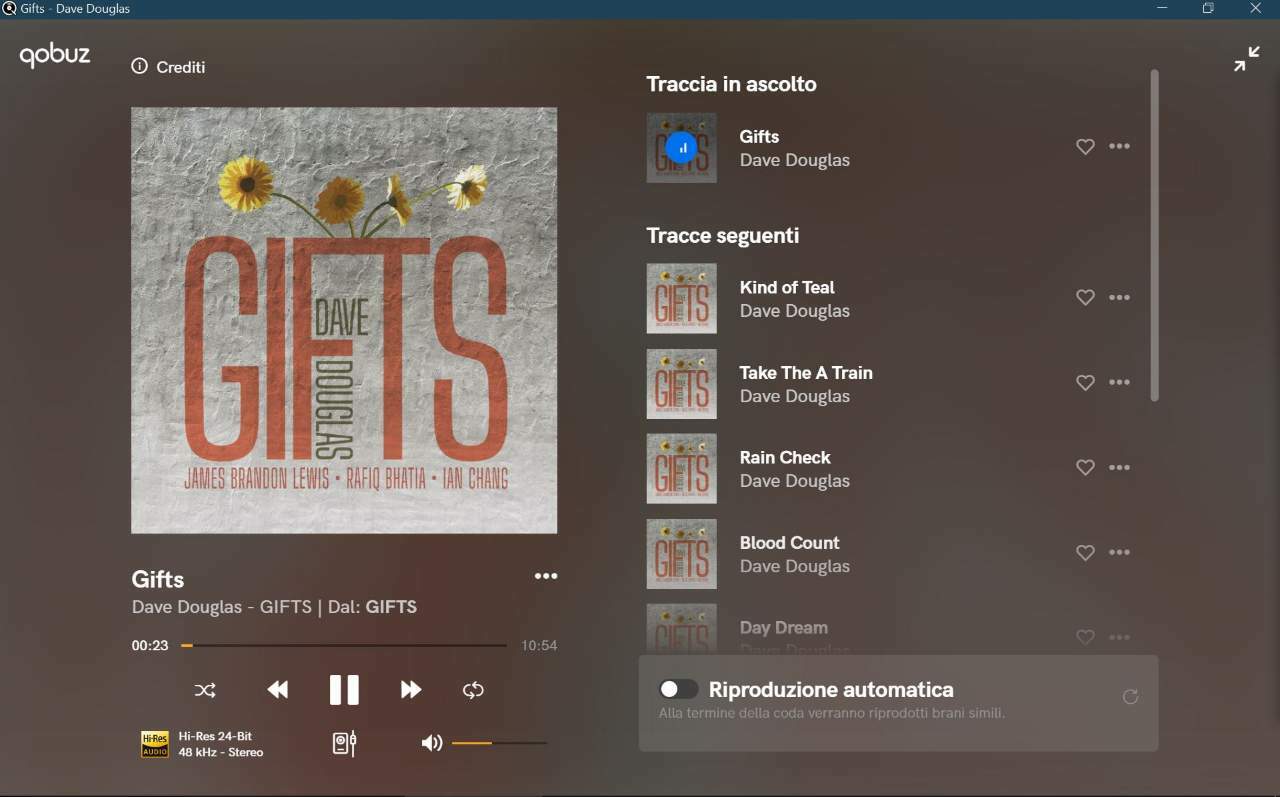Minimize the Qobuz window

pos(1162,9)
